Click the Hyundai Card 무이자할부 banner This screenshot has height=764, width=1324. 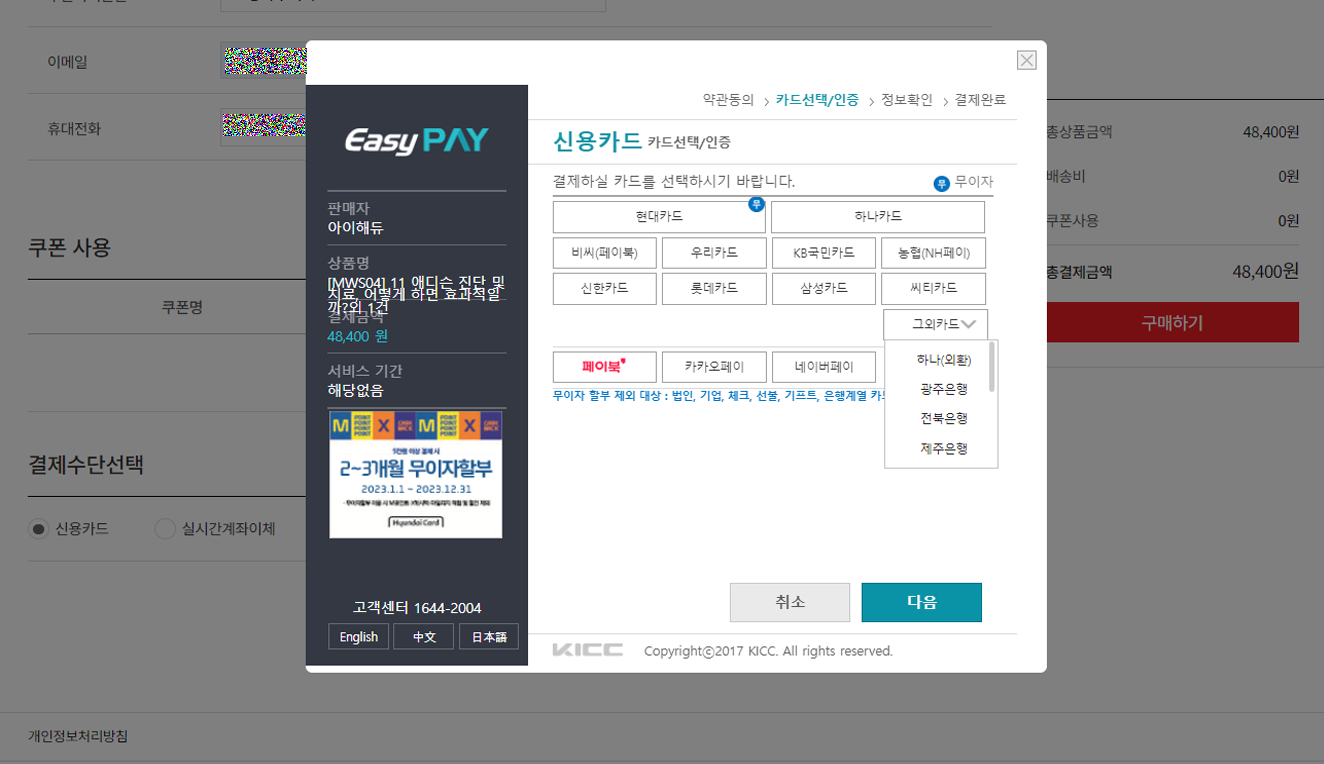pos(416,475)
